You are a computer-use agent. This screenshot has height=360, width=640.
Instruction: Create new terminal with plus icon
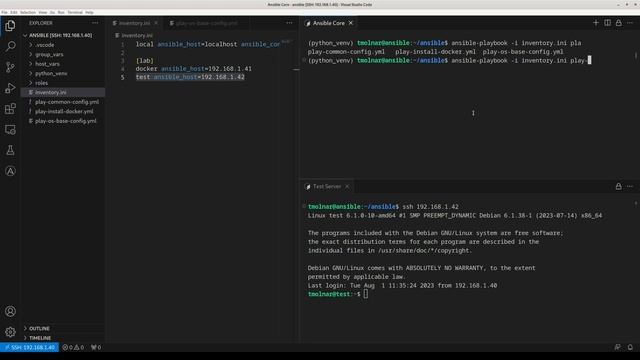coord(596,23)
